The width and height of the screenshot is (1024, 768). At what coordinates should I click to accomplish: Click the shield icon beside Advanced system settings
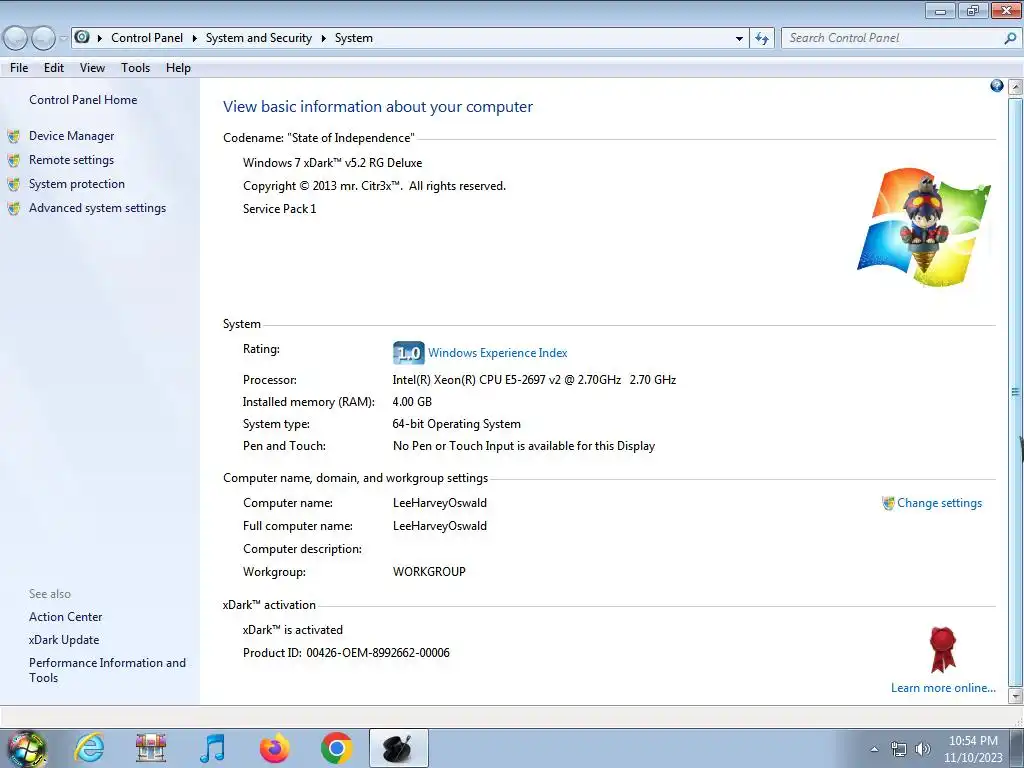coord(13,208)
